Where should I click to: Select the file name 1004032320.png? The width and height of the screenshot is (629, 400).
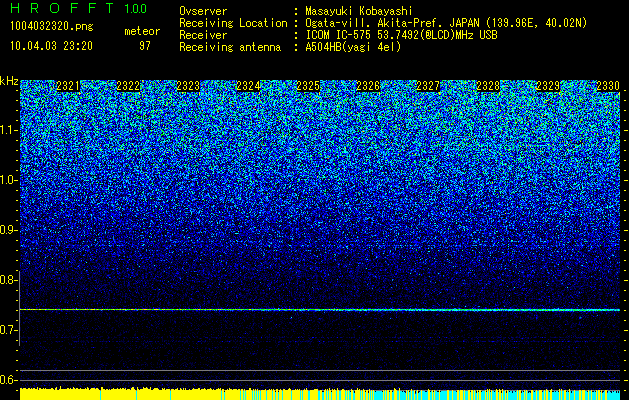point(52,27)
